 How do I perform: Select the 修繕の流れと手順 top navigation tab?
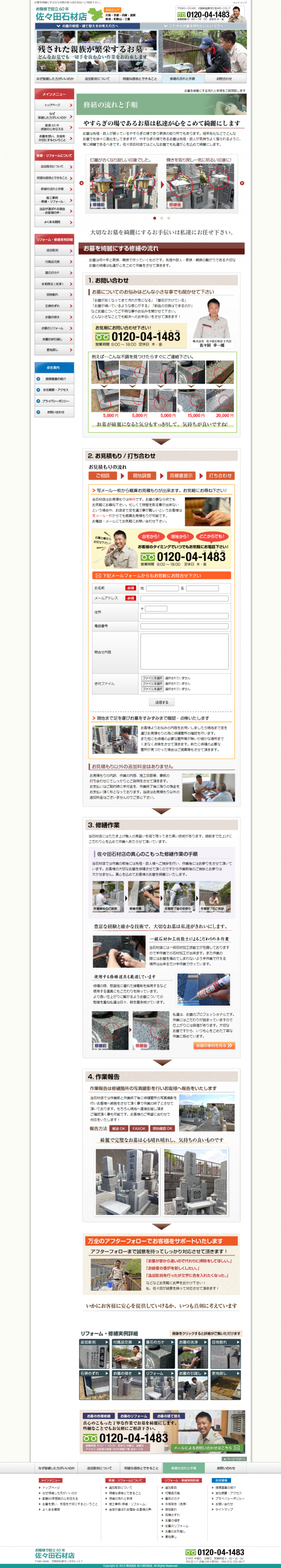[x=182, y=78]
